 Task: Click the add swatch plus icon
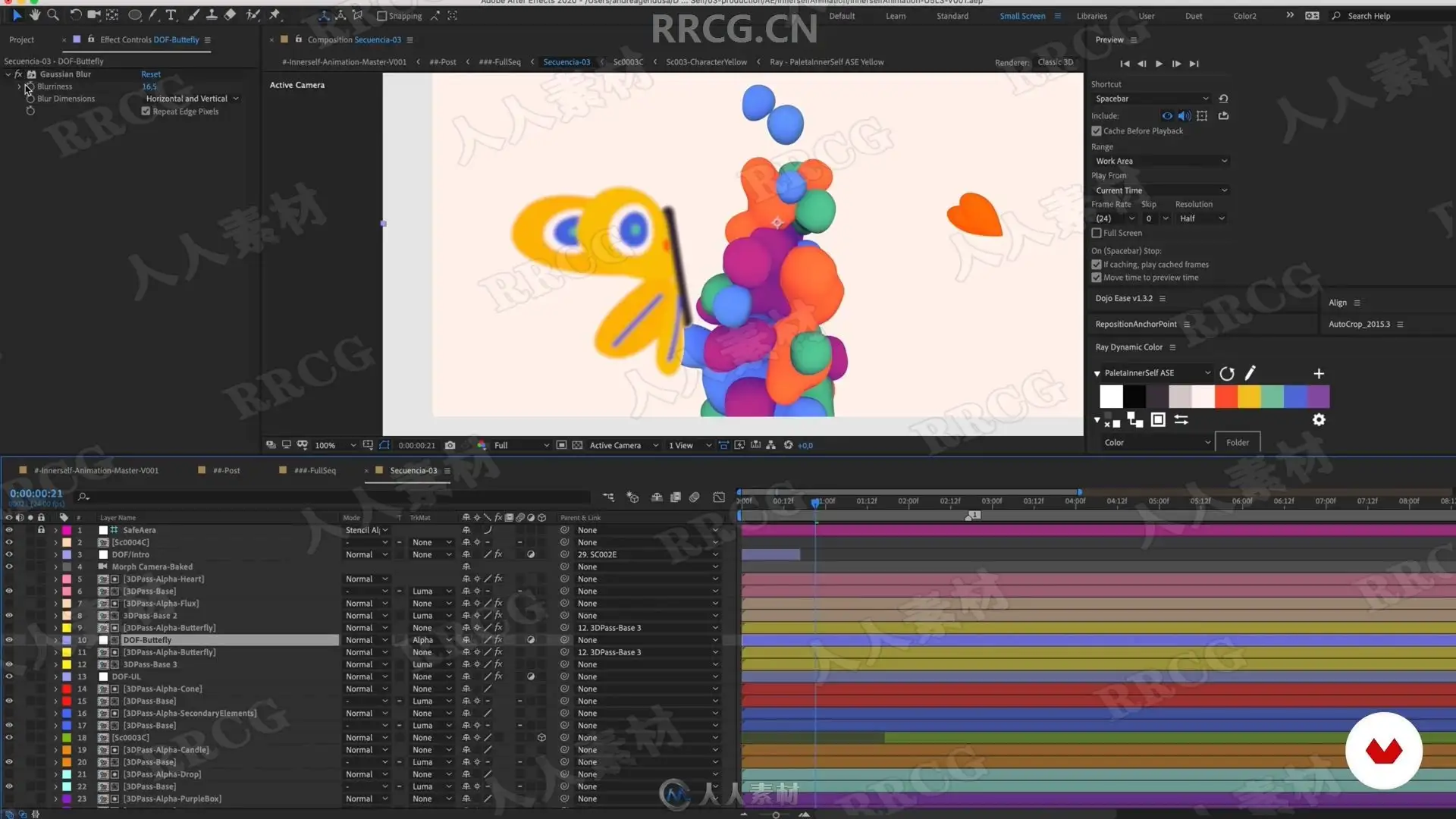[x=1319, y=373]
